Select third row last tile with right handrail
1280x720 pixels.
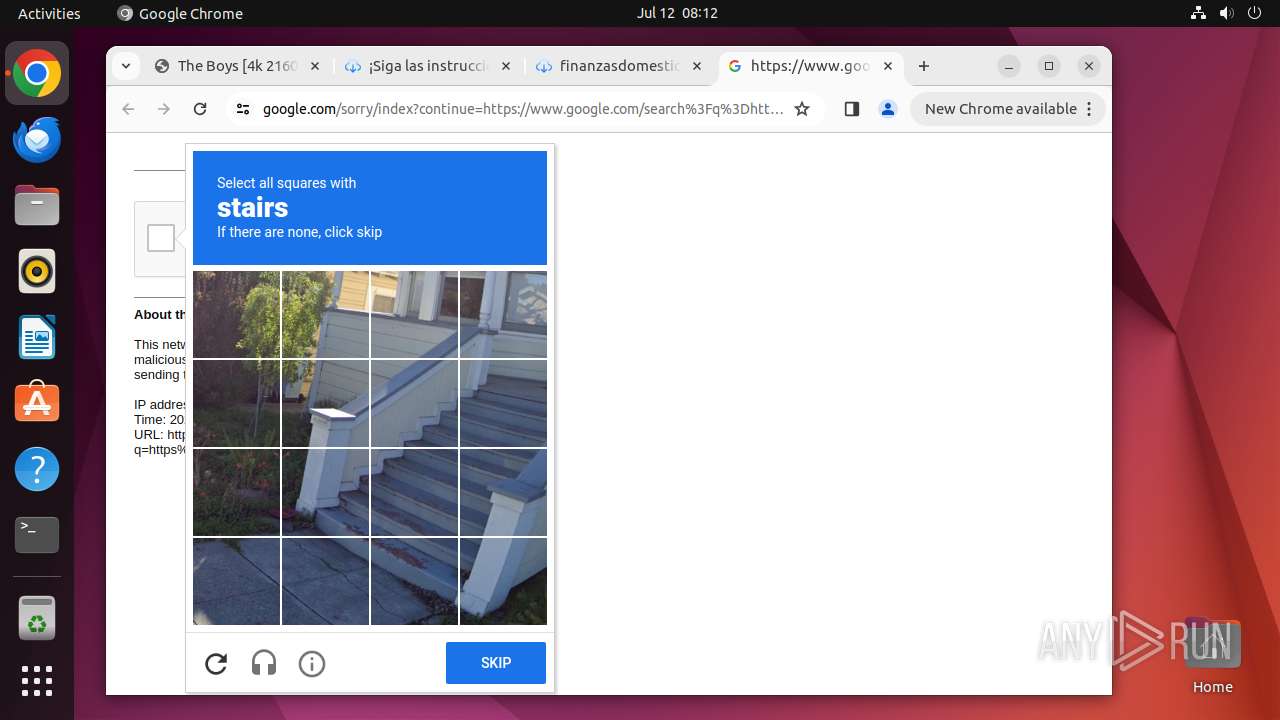pyautogui.click(x=503, y=492)
